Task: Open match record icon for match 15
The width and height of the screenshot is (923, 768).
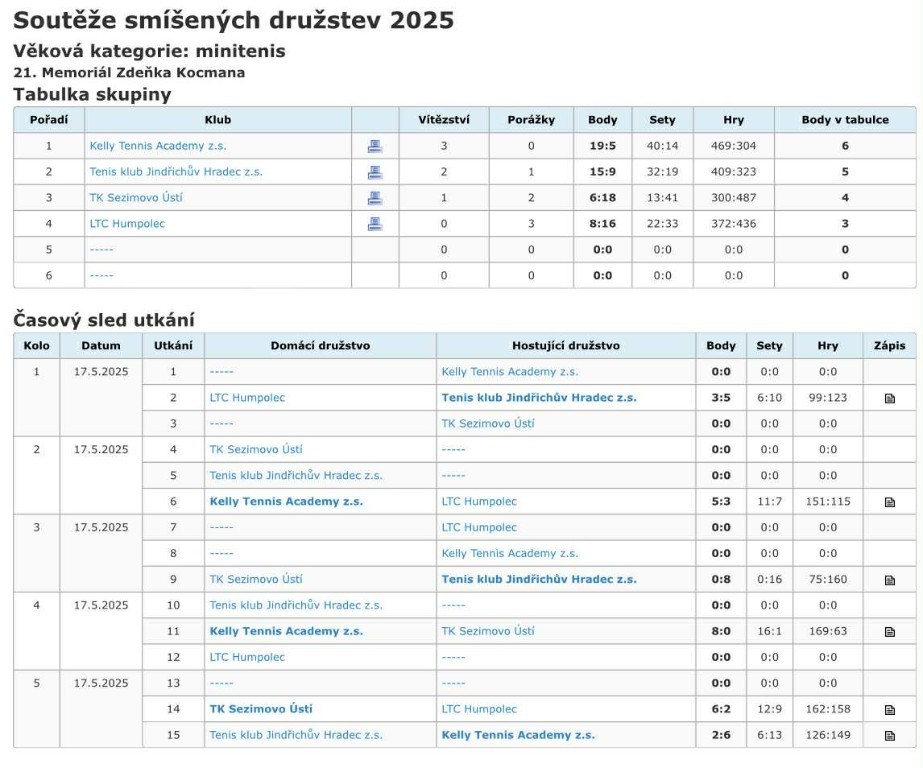Action: [x=889, y=736]
